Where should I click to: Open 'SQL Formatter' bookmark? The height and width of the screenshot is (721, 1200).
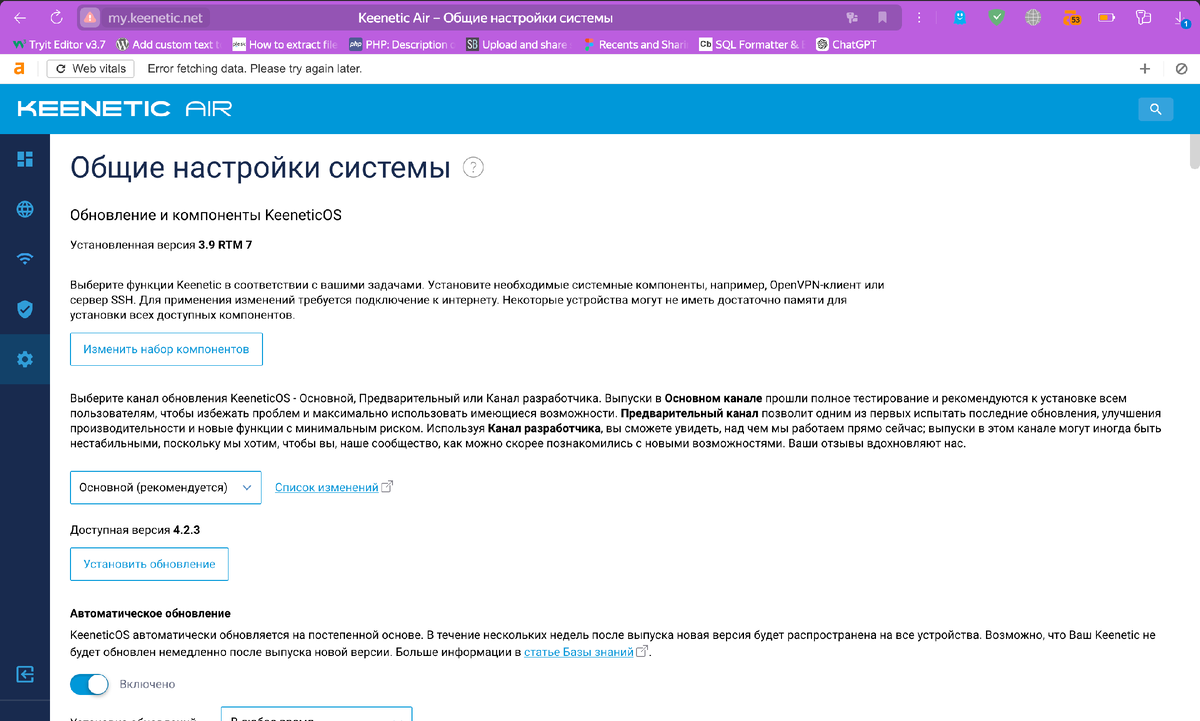tap(751, 44)
